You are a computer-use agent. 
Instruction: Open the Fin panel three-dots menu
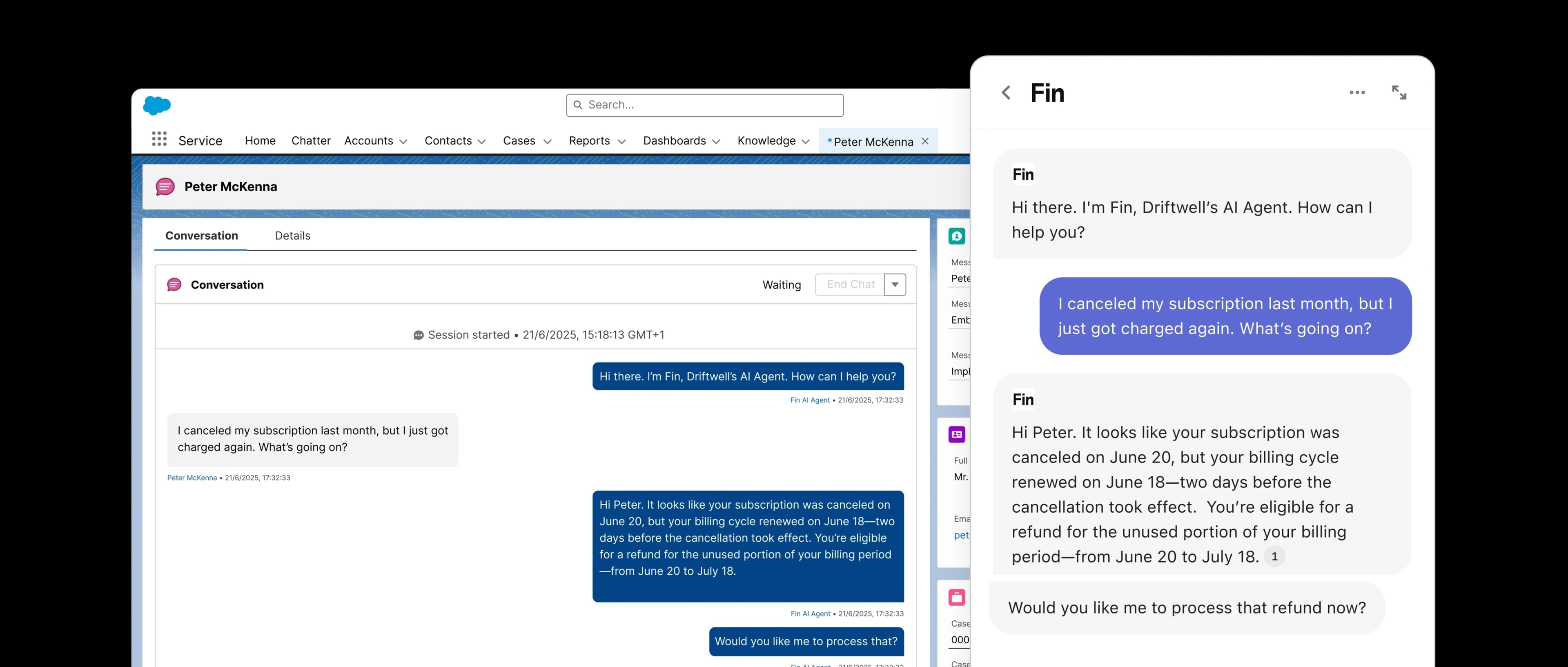pos(1357,93)
